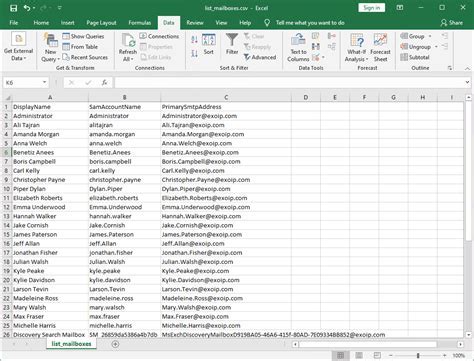Switch to Normal view in status bar

pyautogui.click(x=340, y=355)
